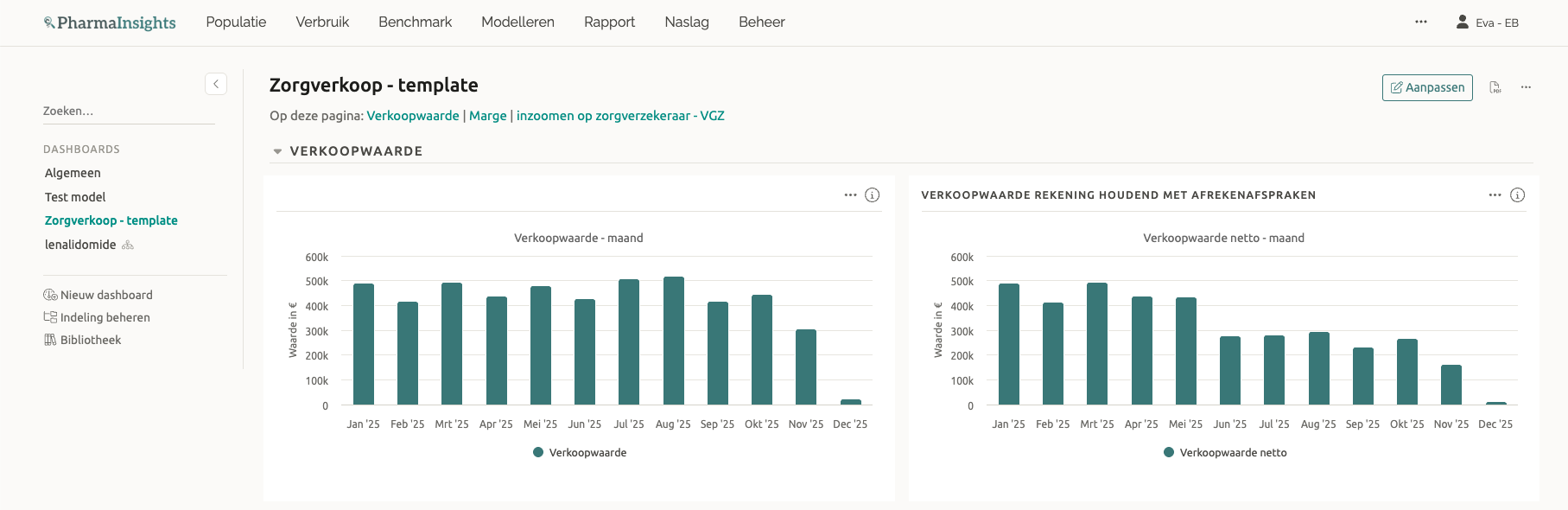Click the Bibliotheek icon
Viewport: 1568px width, 510px height.
point(50,340)
